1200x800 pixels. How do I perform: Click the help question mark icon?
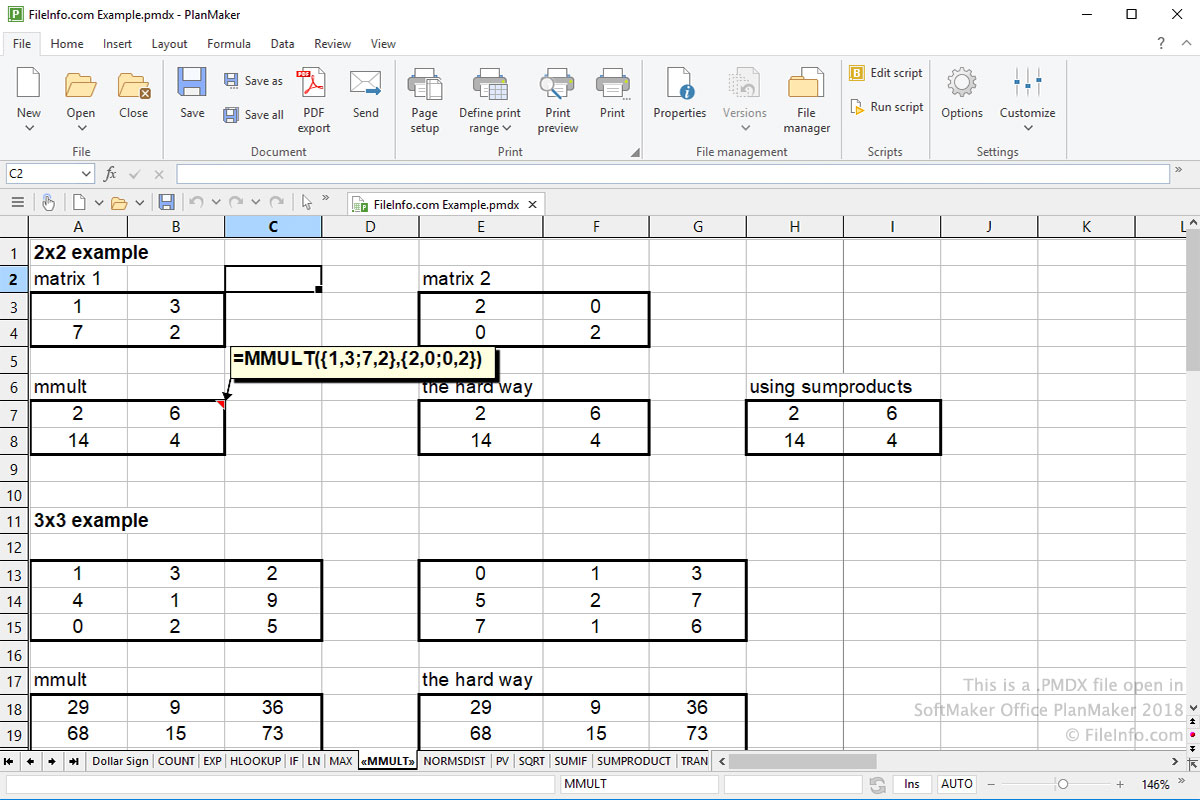(x=1161, y=44)
